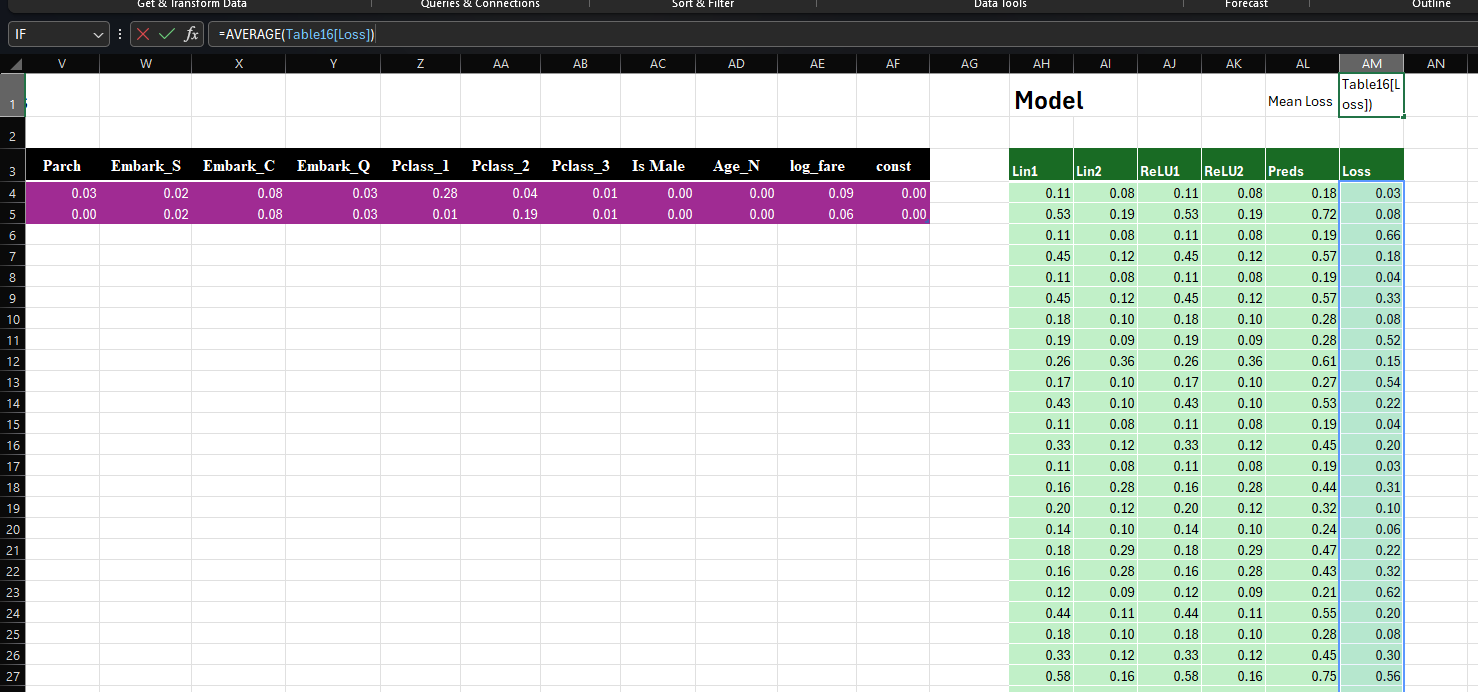Confirm the formula using the checkmark icon
Image resolution: width=1478 pixels, height=692 pixels.
[x=167, y=34]
